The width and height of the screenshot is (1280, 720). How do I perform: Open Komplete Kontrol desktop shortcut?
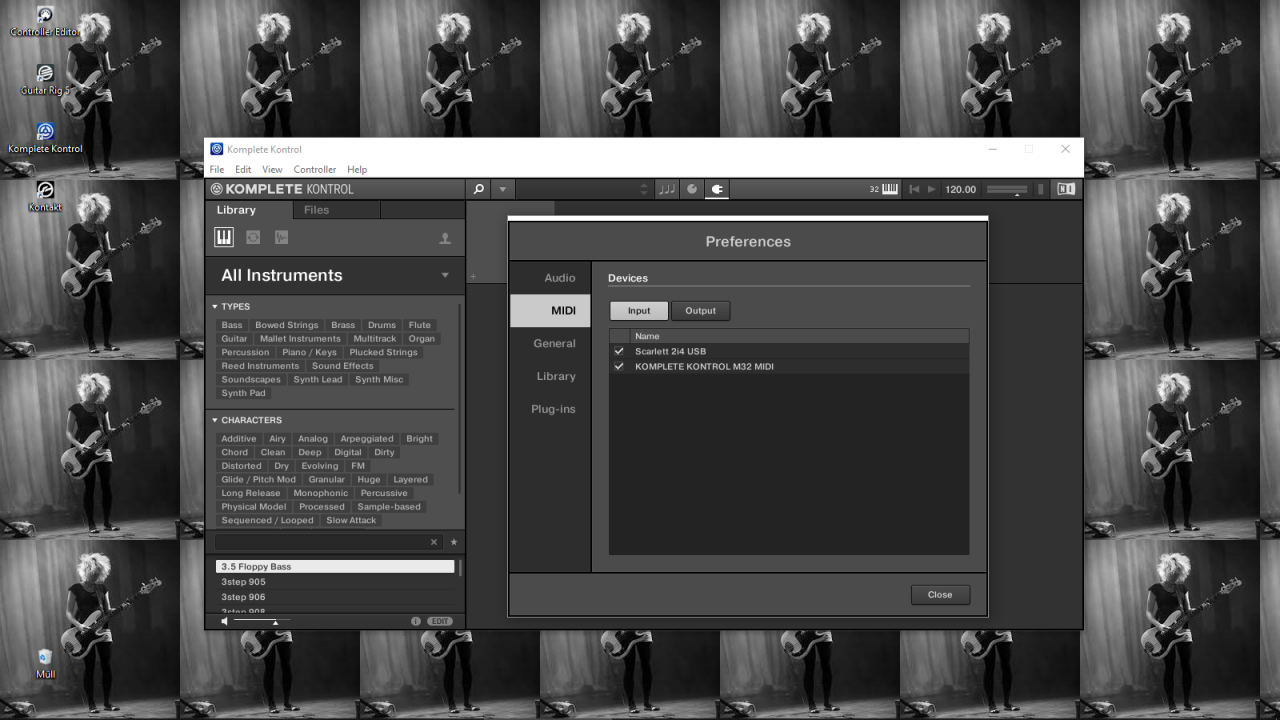tap(45, 138)
